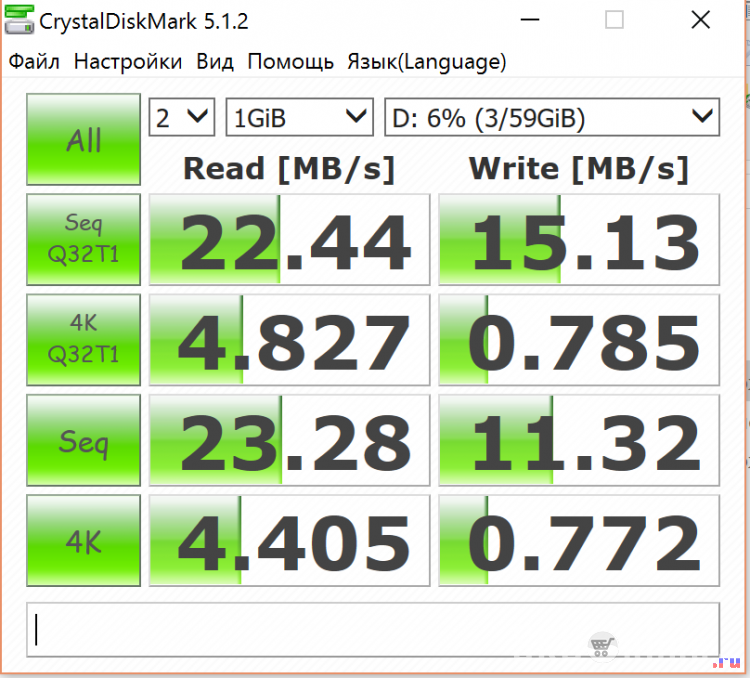Click the Seq Q32T1 write value 15.13

pyautogui.click(x=579, y=239)
